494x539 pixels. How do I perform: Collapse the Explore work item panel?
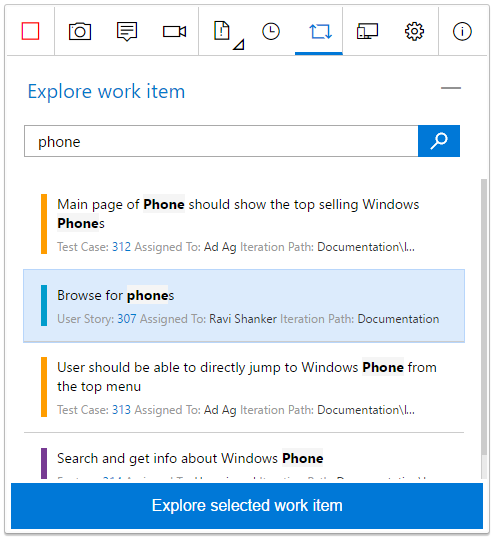pos(451,88)
